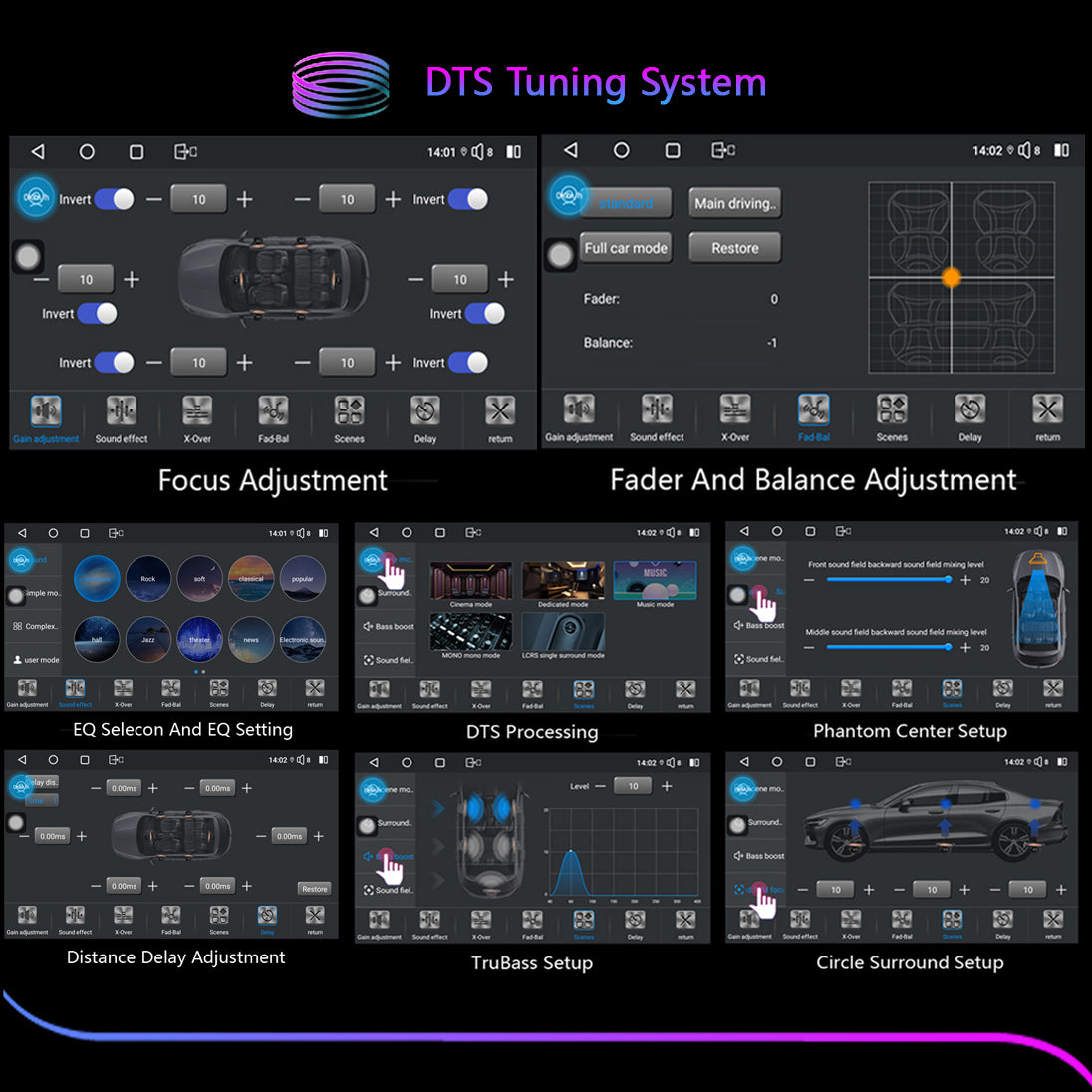The width and height of the screenshot is (1092, 1092).
Task: Click the Full car mode button
Action: 626,248
